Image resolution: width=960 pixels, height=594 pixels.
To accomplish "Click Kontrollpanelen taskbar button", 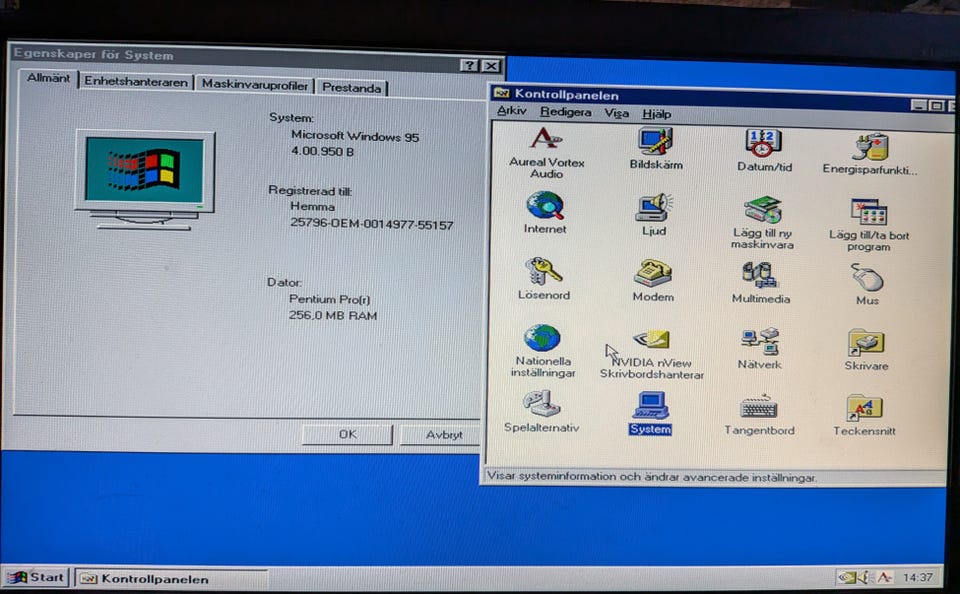I will [x=171, y=579].
